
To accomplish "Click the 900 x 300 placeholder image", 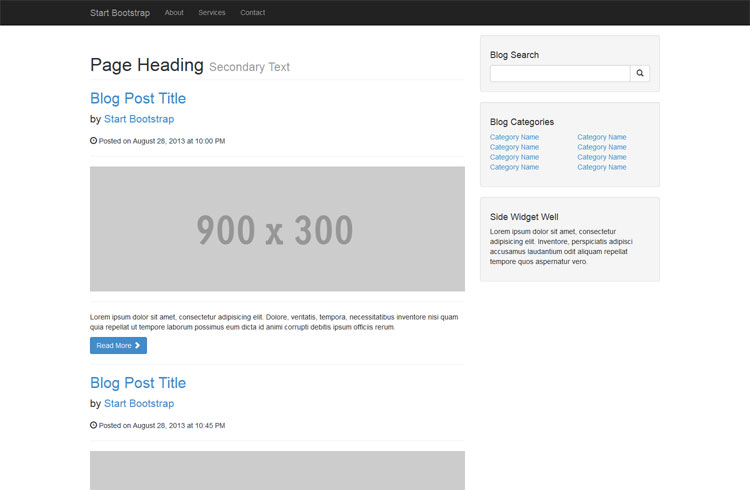I will coord(277,229).
